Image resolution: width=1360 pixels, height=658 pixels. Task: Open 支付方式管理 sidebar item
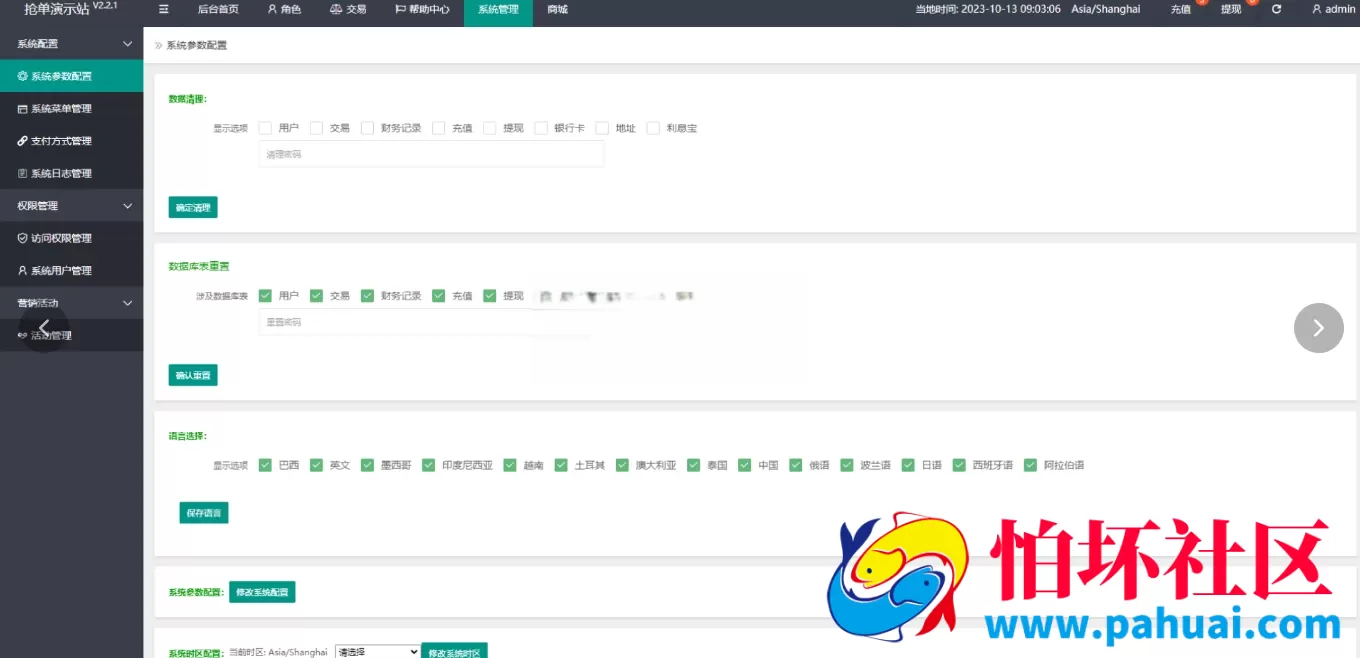pyautogui.click(x=61, y=141)
